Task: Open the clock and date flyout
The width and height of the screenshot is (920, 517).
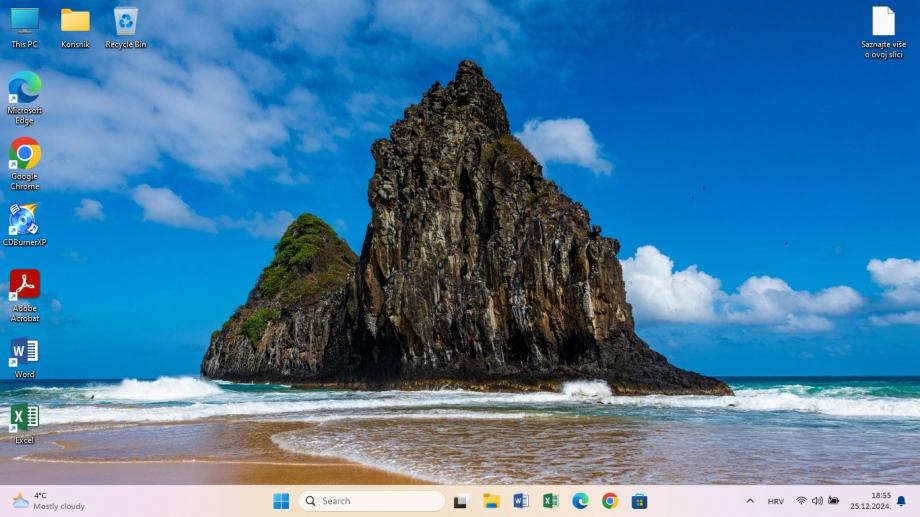Action: click(x=870, y=501)
